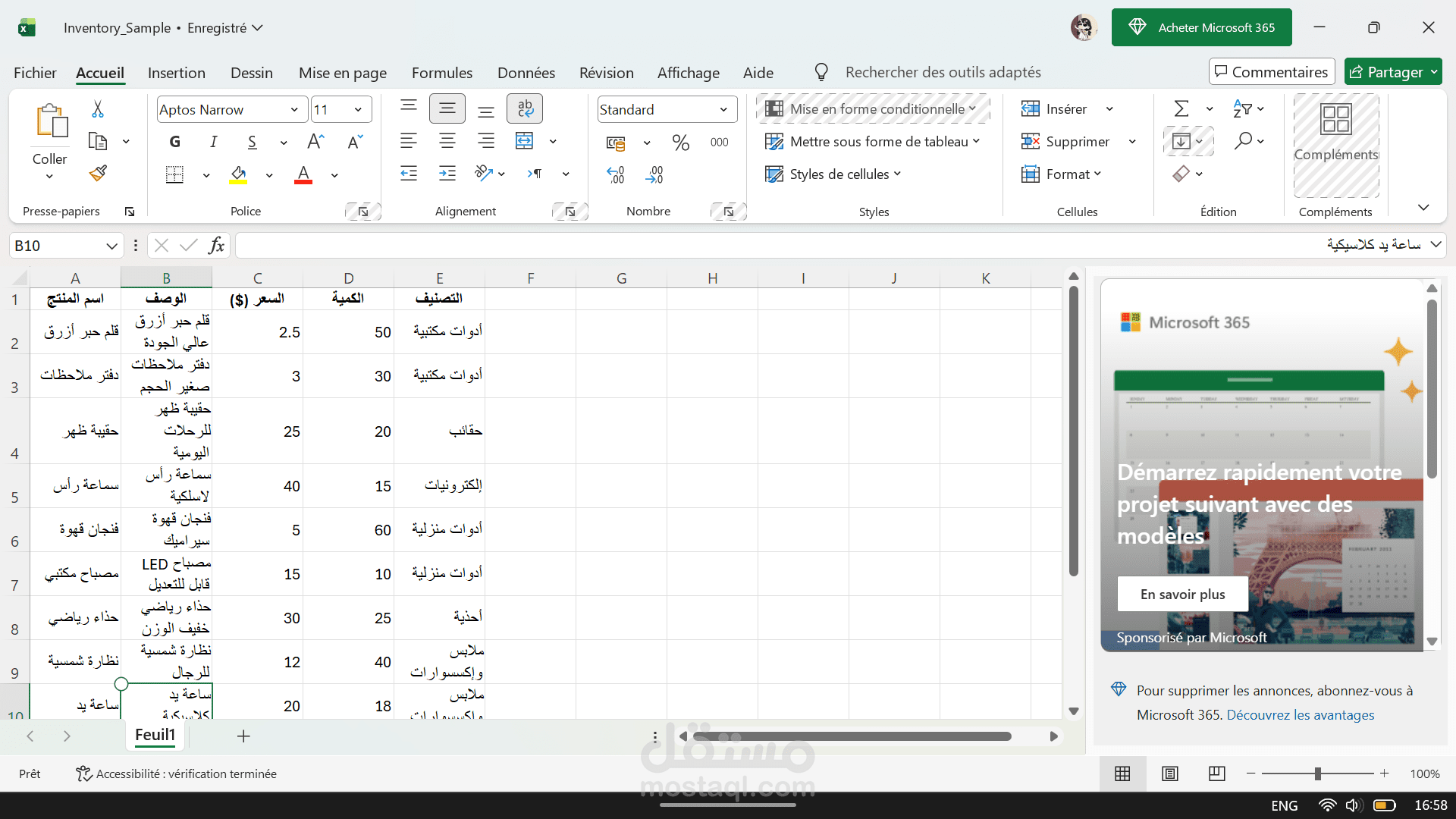Toggle Wrap text button

[525, 109]
